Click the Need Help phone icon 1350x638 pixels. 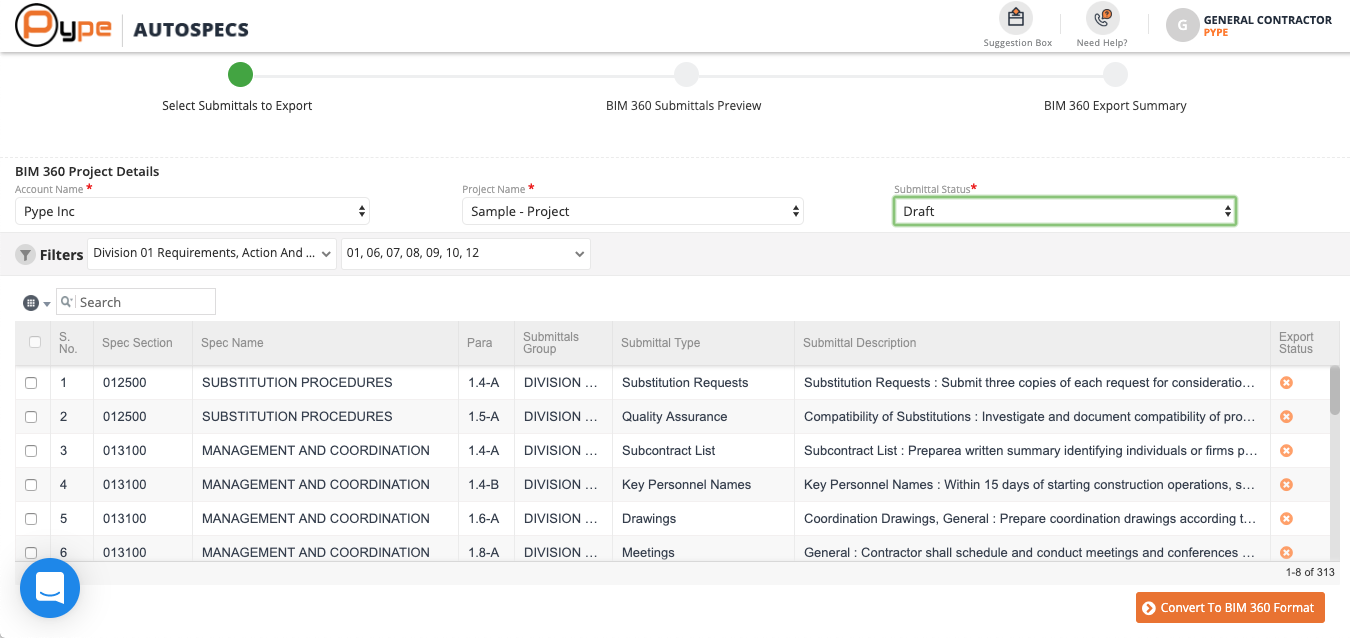click(x=1102, y=18)
